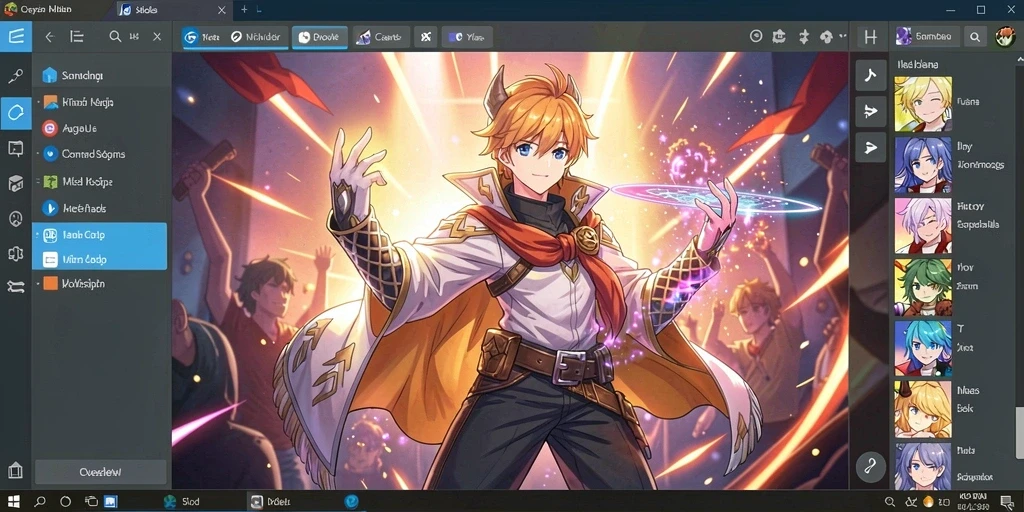
Task: Click the H button in the toolbar
Action: point(871,37)
